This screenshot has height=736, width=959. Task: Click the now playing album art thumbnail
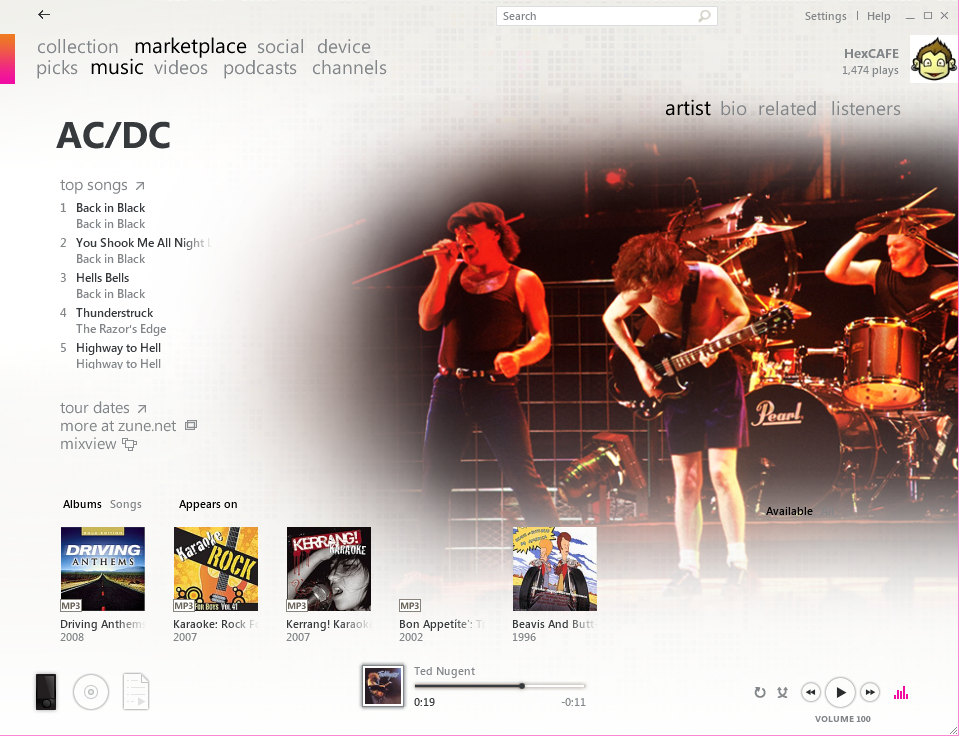pyautogui.click(x=383, y=686)
